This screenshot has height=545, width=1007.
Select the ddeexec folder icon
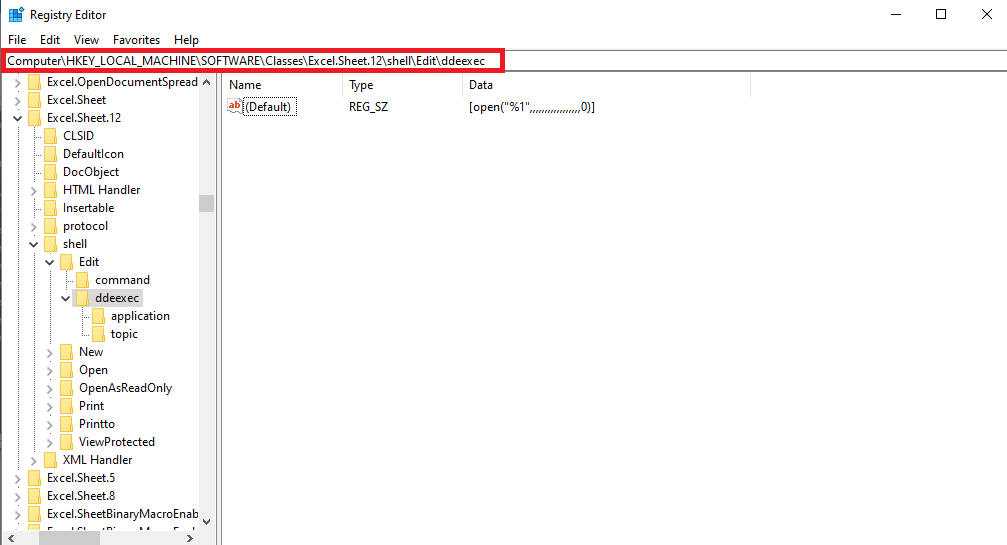pos(82,298)
